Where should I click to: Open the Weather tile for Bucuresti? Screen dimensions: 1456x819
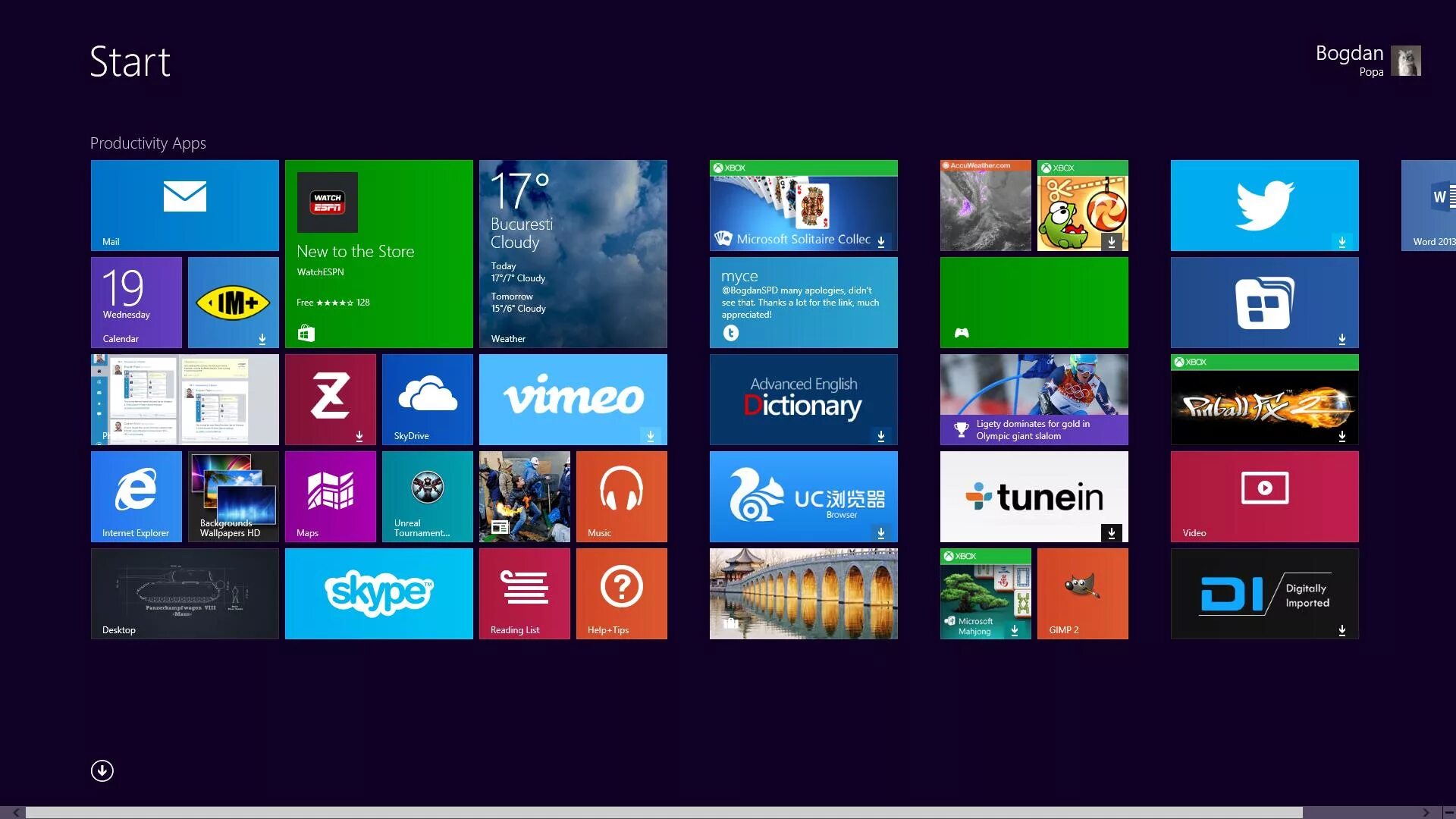pyautogui.click(x=573, y=253)
